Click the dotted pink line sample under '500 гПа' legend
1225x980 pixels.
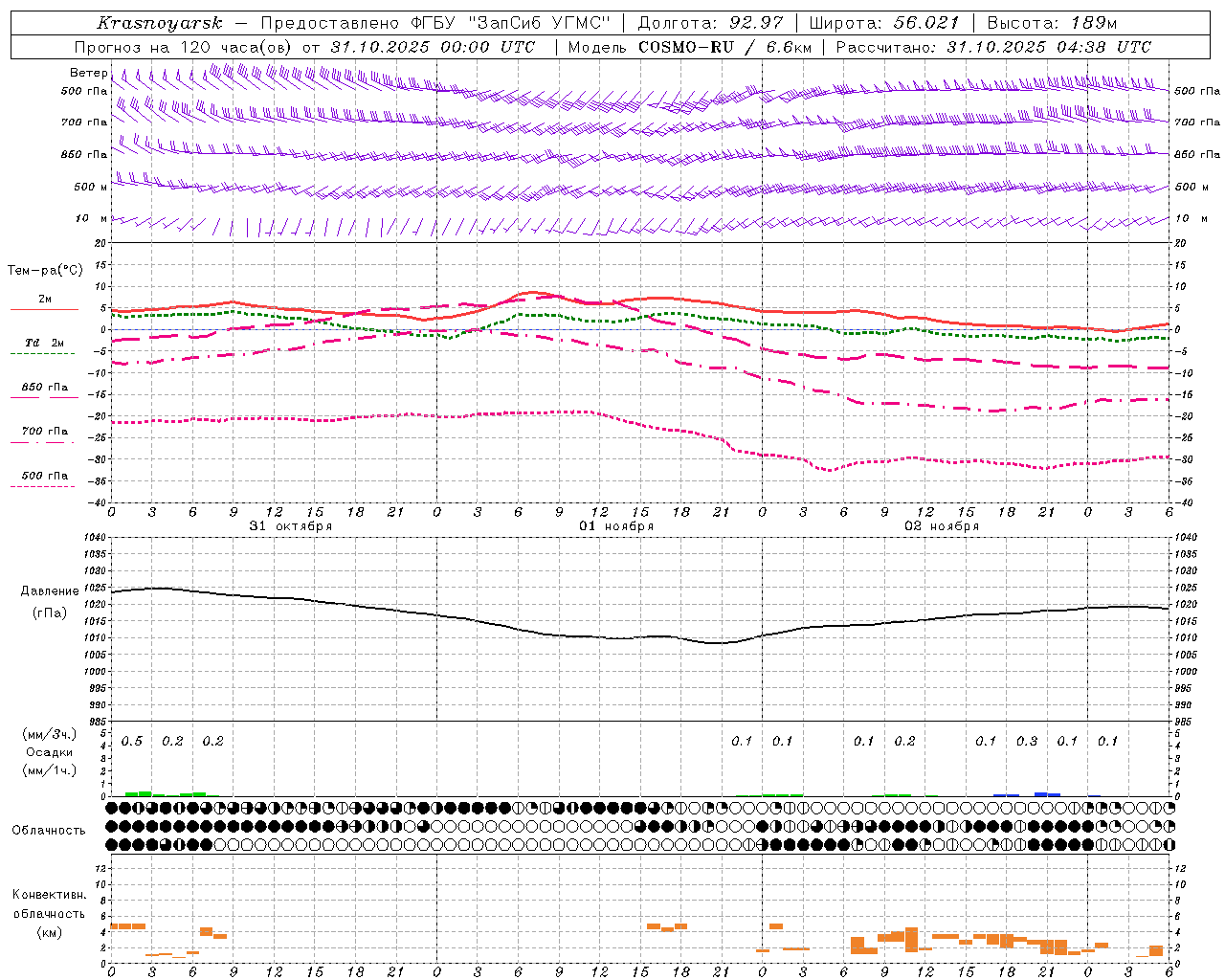click(42, 487)
